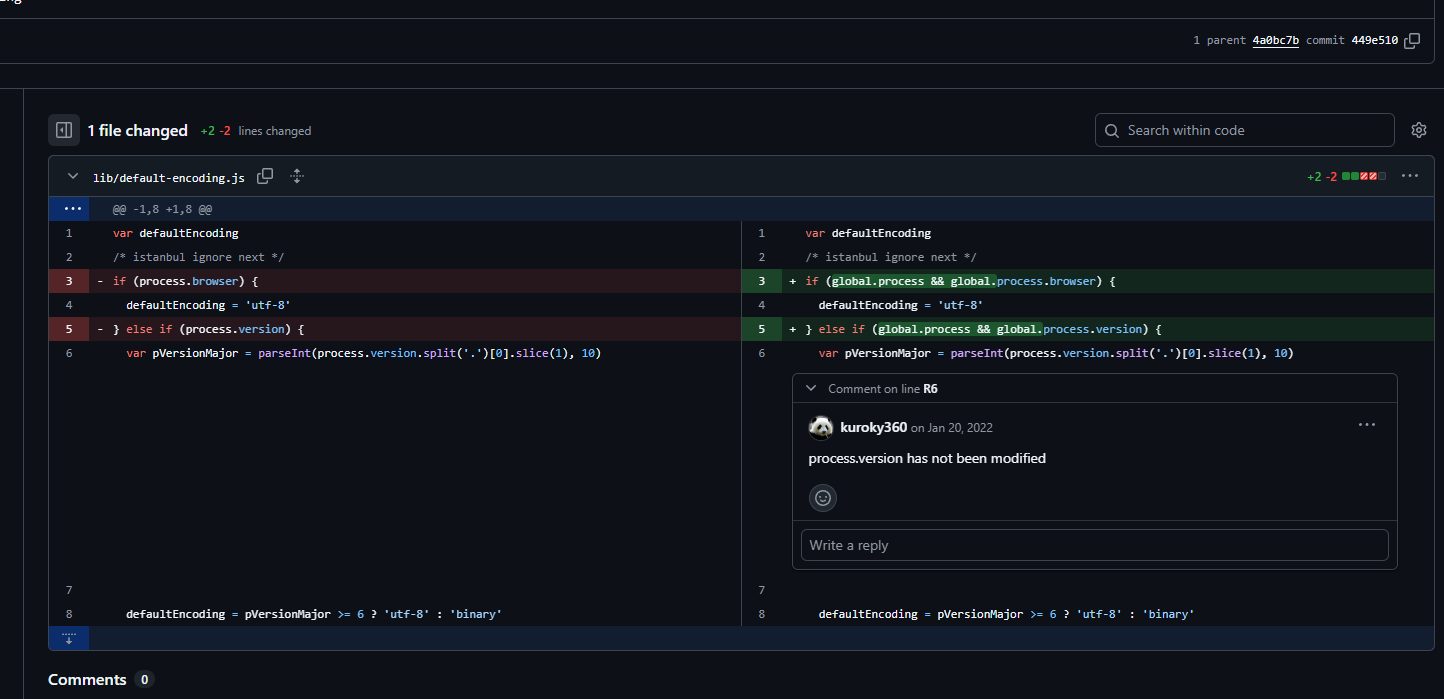Click kuroky360's panda avatar
Screen dimensions: 1444x699
[821, 427]
